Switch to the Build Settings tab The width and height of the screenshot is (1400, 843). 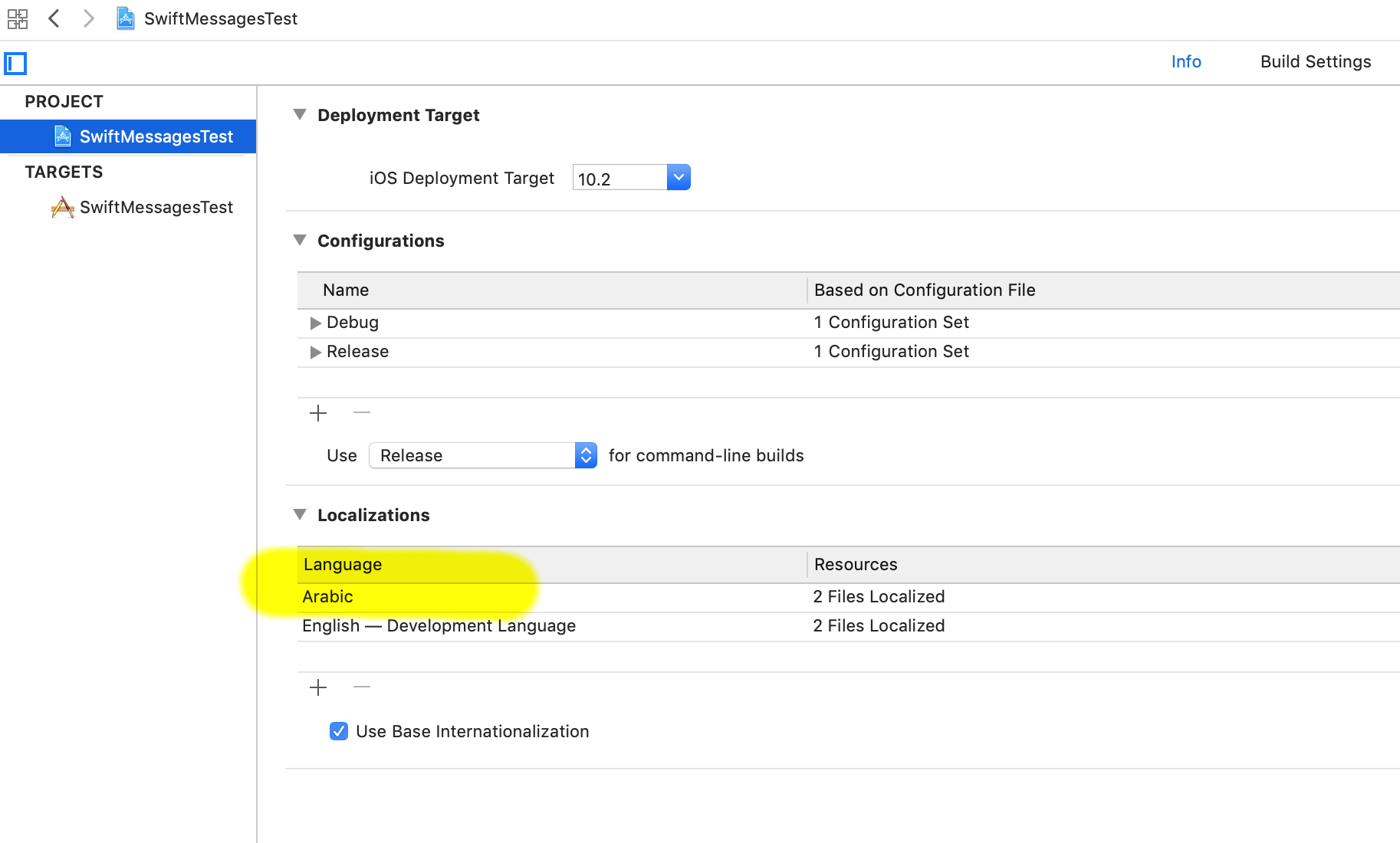click(1316, 62)
